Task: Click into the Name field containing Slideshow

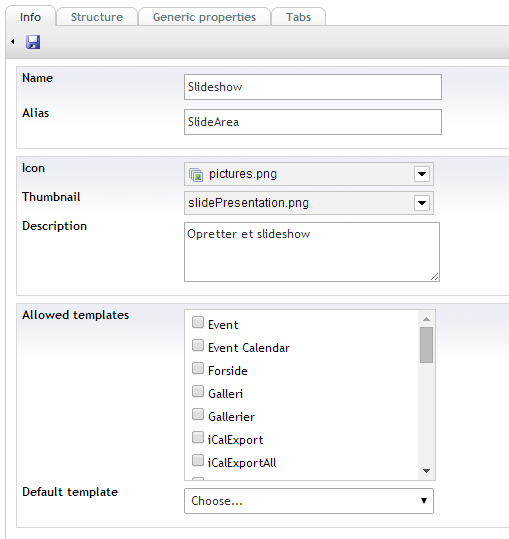Action: [313, 87]
